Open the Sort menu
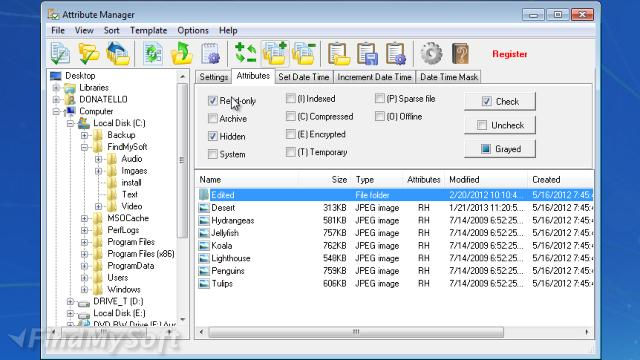This screenshot has height=360, width=640. tap(111, 30)
